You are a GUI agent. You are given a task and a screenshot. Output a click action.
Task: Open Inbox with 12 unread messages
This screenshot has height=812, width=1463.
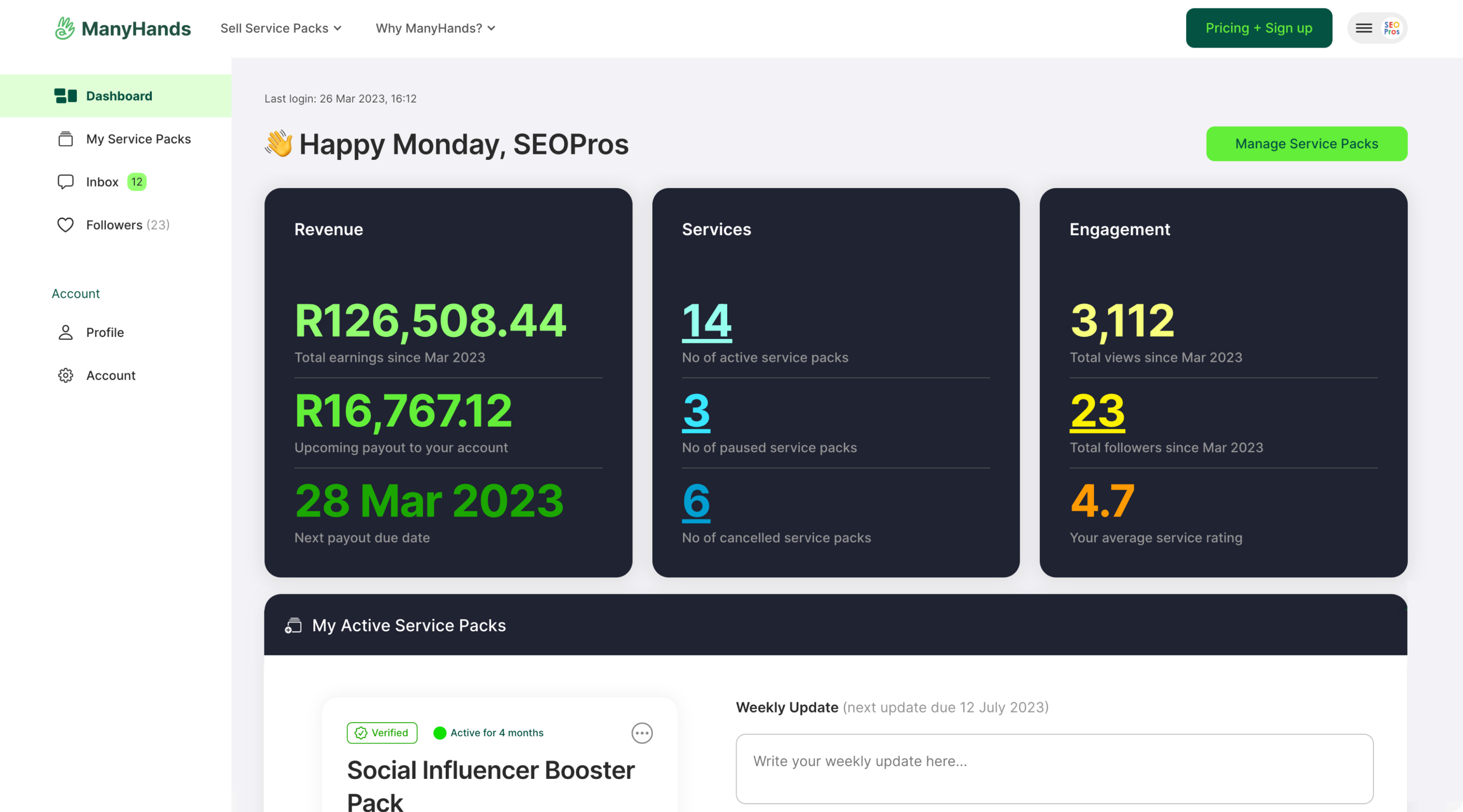click(x=103, y=182)
